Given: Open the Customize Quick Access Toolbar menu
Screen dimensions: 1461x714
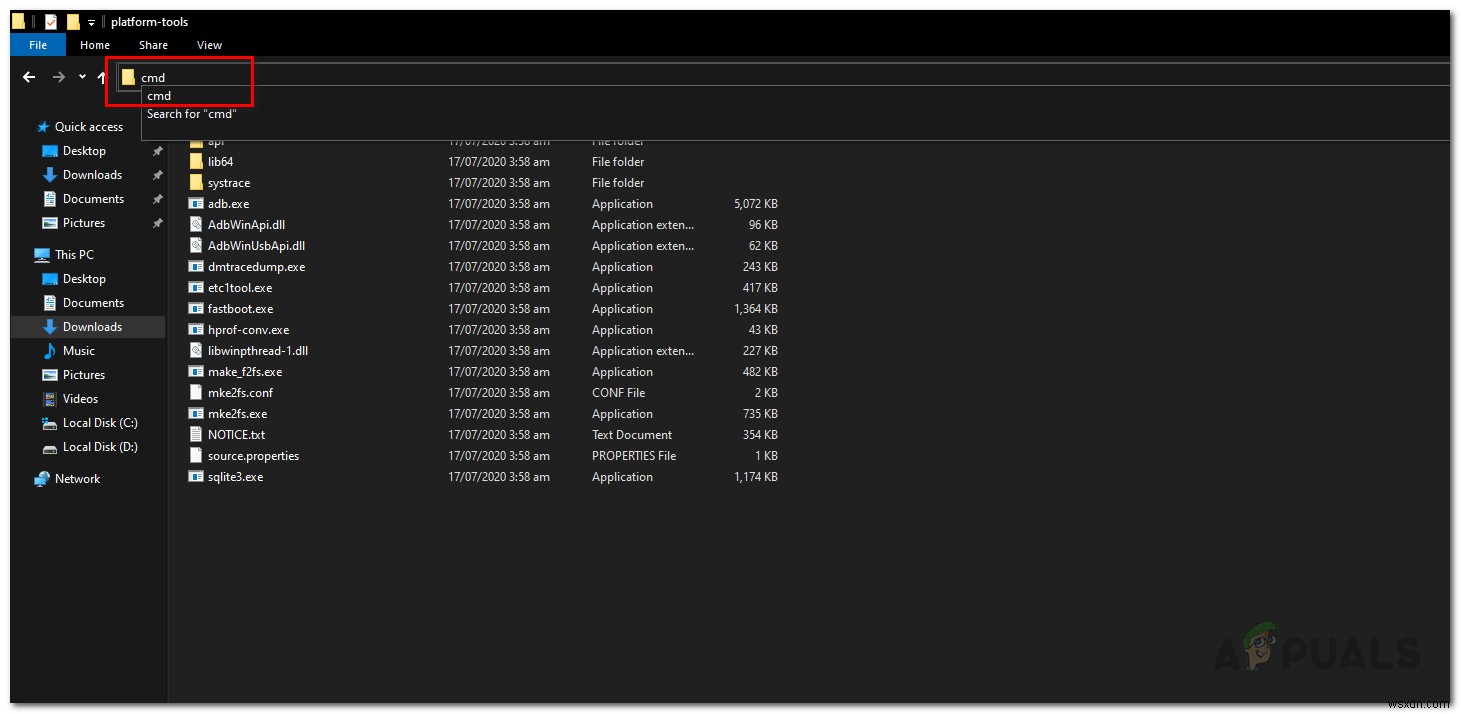Looking at the screenshot, I should 91,21.
